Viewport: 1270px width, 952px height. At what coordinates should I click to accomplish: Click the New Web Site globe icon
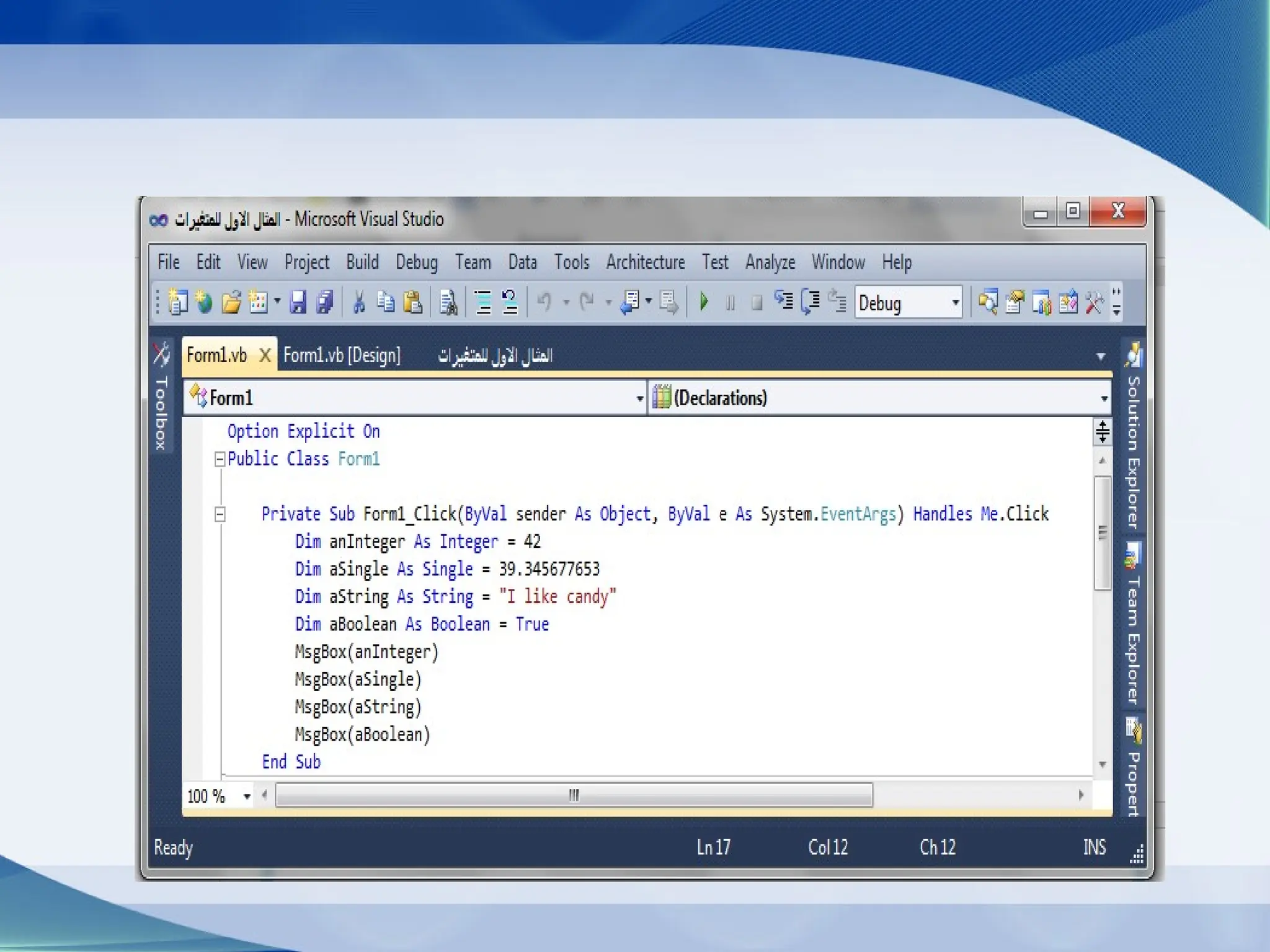pos(204,302)
